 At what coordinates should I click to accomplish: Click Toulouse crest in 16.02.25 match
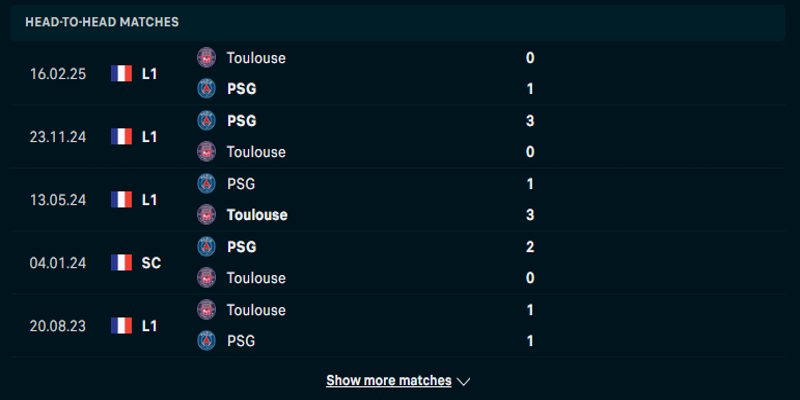coord(206,58)
